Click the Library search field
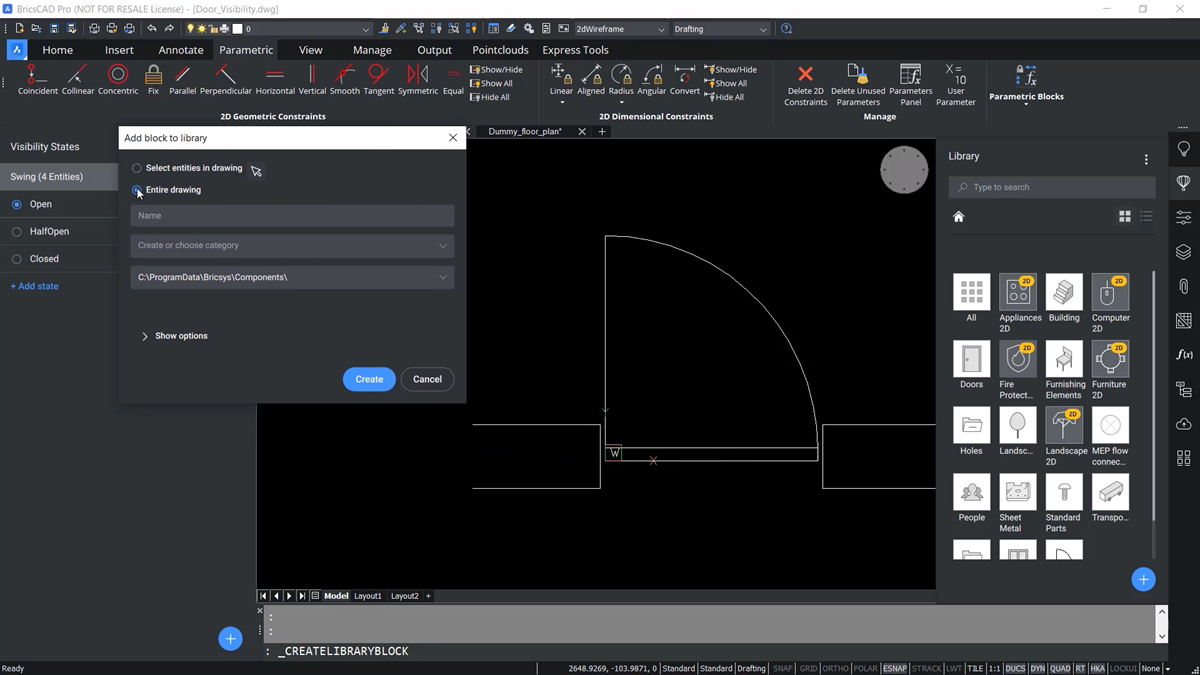This screenshot has width=1200, height=675. (x=1051, y=187)
